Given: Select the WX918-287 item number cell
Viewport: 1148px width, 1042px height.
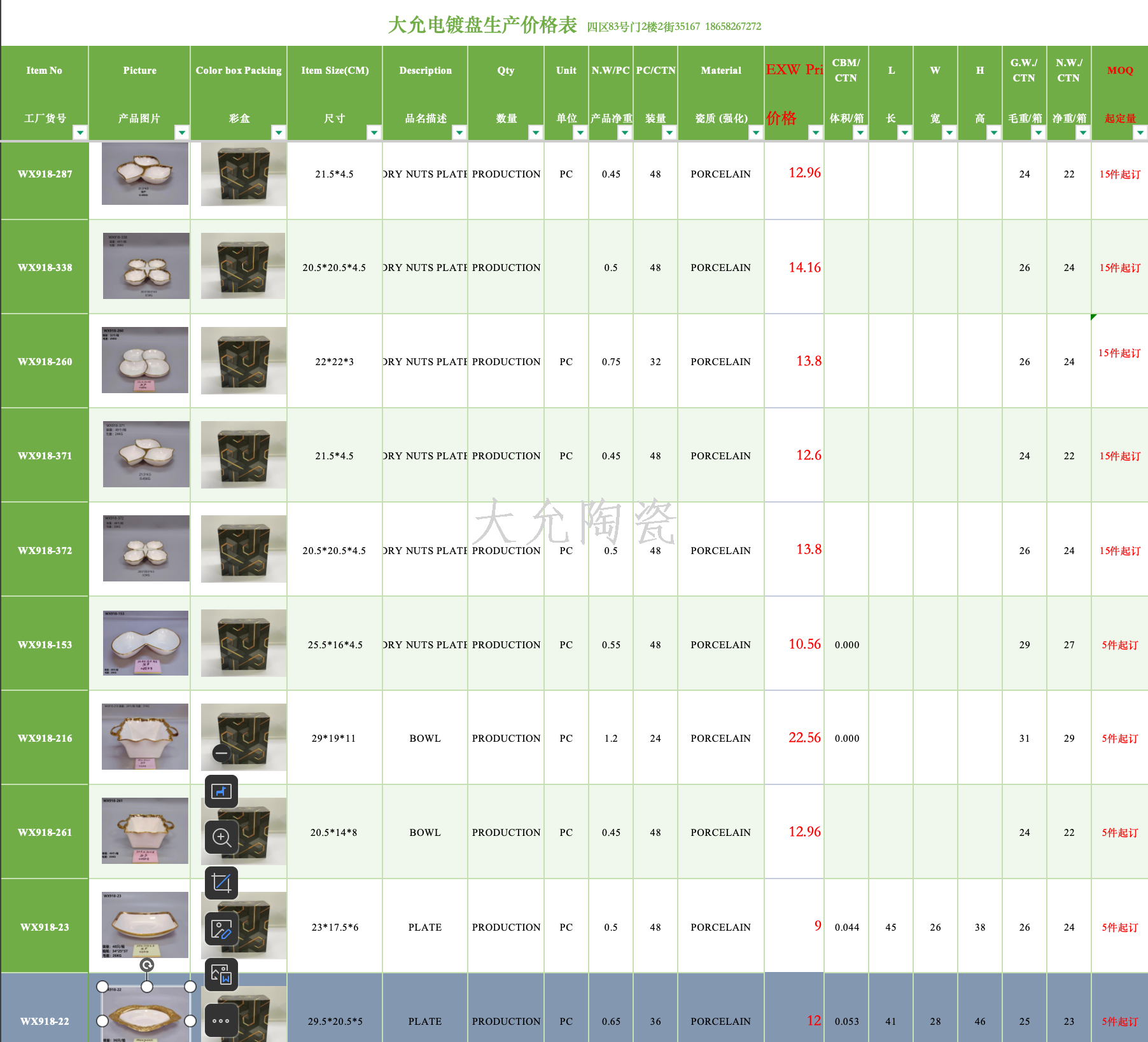Looking at the screenshot, I should (x=45, y=174).
